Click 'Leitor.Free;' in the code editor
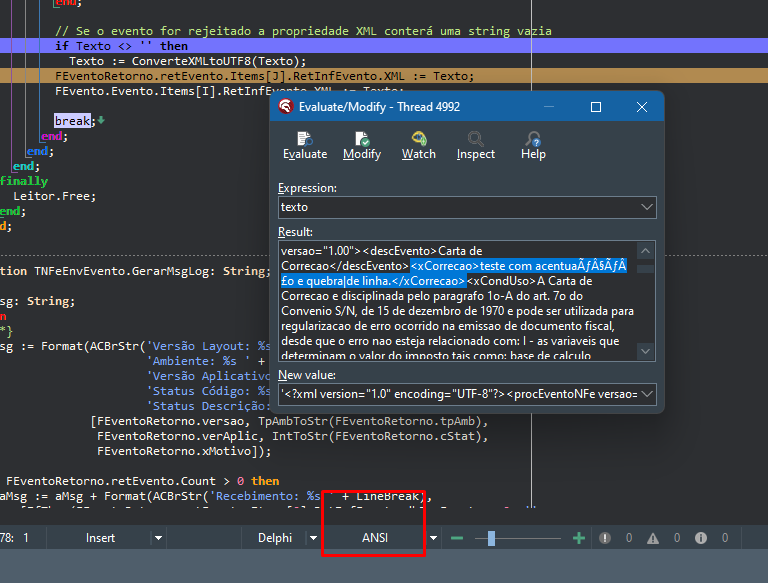Image resolution: width=768 pixels, height=583 pixels. (54, 196)
